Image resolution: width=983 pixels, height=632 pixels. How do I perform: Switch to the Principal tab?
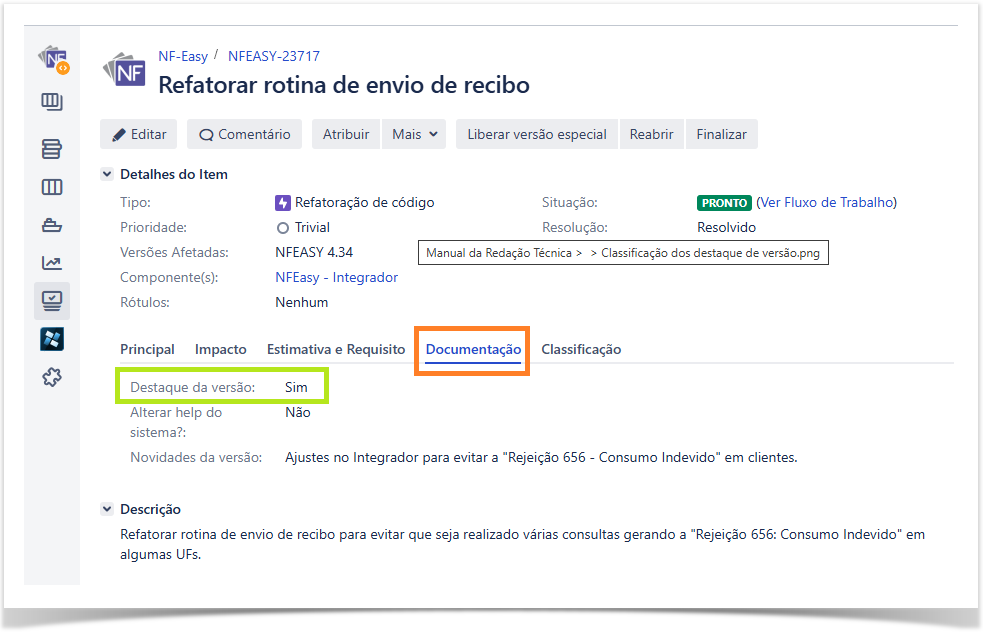147,349
